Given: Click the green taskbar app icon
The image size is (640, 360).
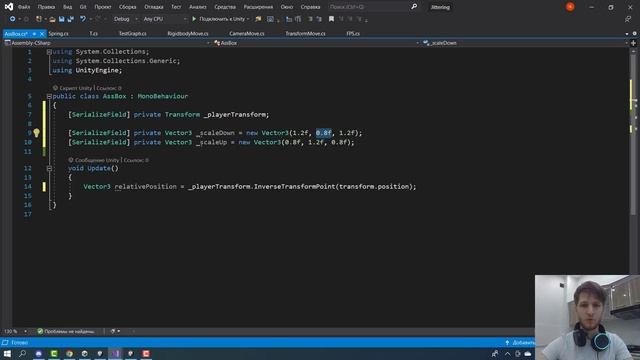Looking at the screenshot, I should click(x=54, y=353).
